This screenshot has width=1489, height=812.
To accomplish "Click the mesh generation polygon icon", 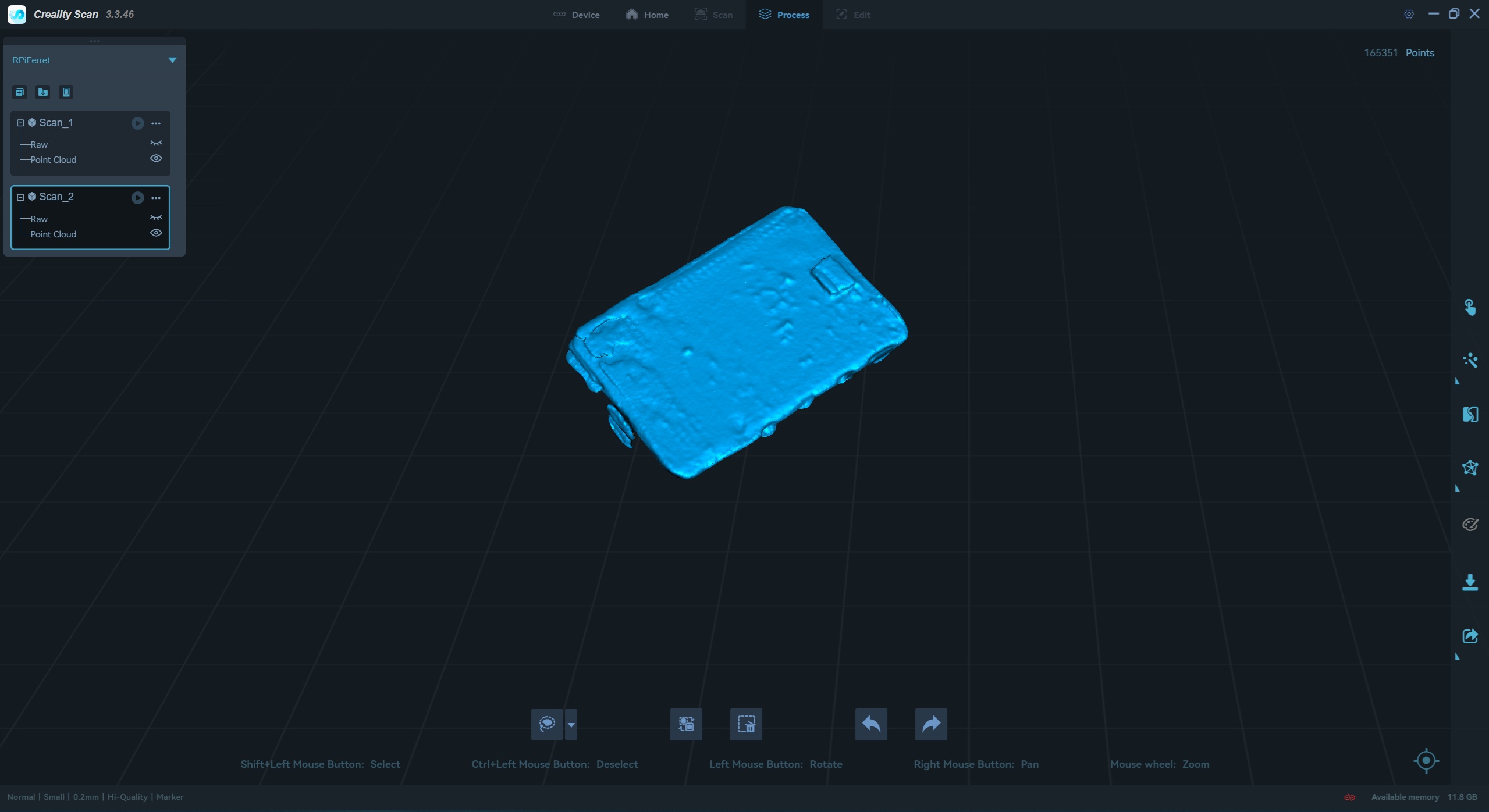I will 1470,468.
